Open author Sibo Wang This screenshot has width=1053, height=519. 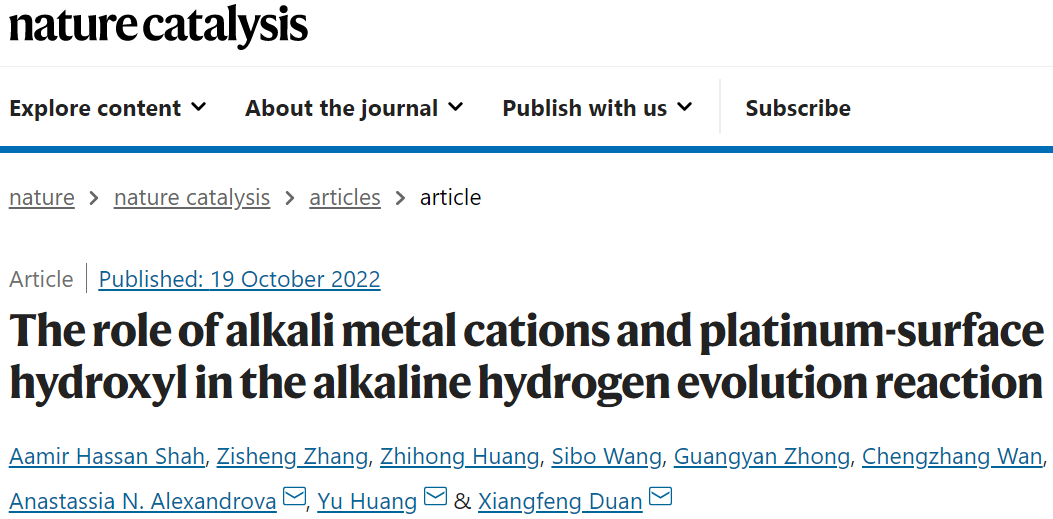pos(606,457)
